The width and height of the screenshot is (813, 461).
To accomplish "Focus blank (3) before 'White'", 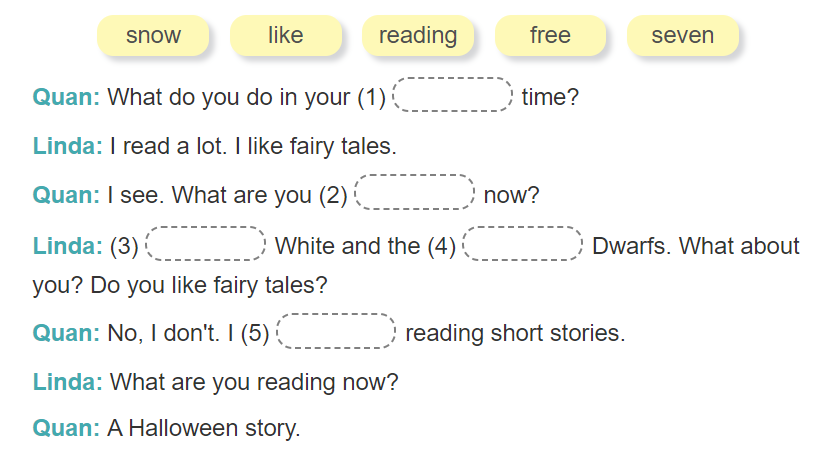I will (x=206, y=245).
